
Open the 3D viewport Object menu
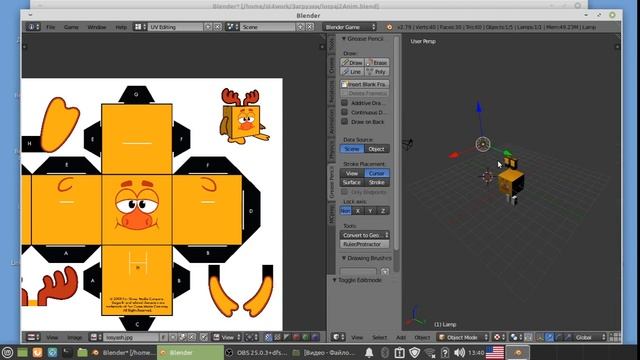(x=422, y=337)
